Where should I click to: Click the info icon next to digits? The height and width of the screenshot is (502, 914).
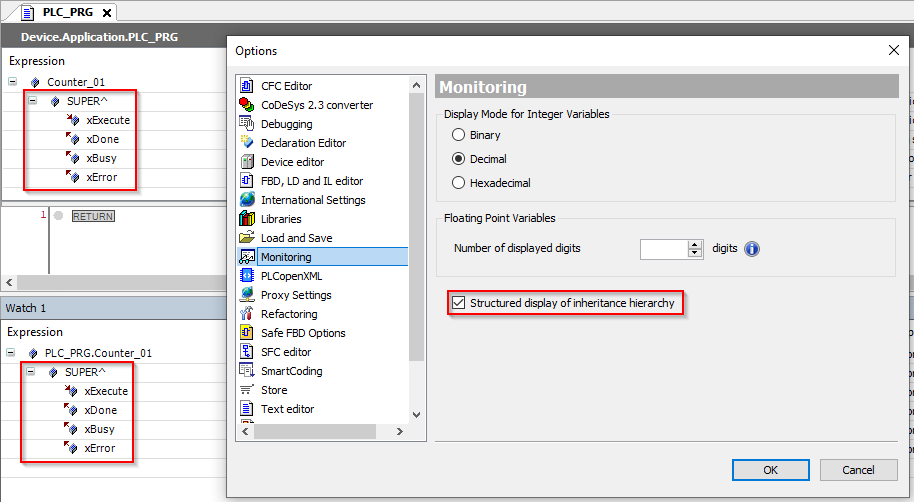752,249
